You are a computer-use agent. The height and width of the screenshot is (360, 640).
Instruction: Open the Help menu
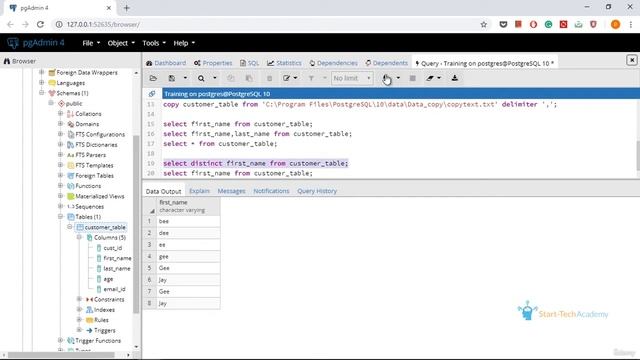coord(184,43)
